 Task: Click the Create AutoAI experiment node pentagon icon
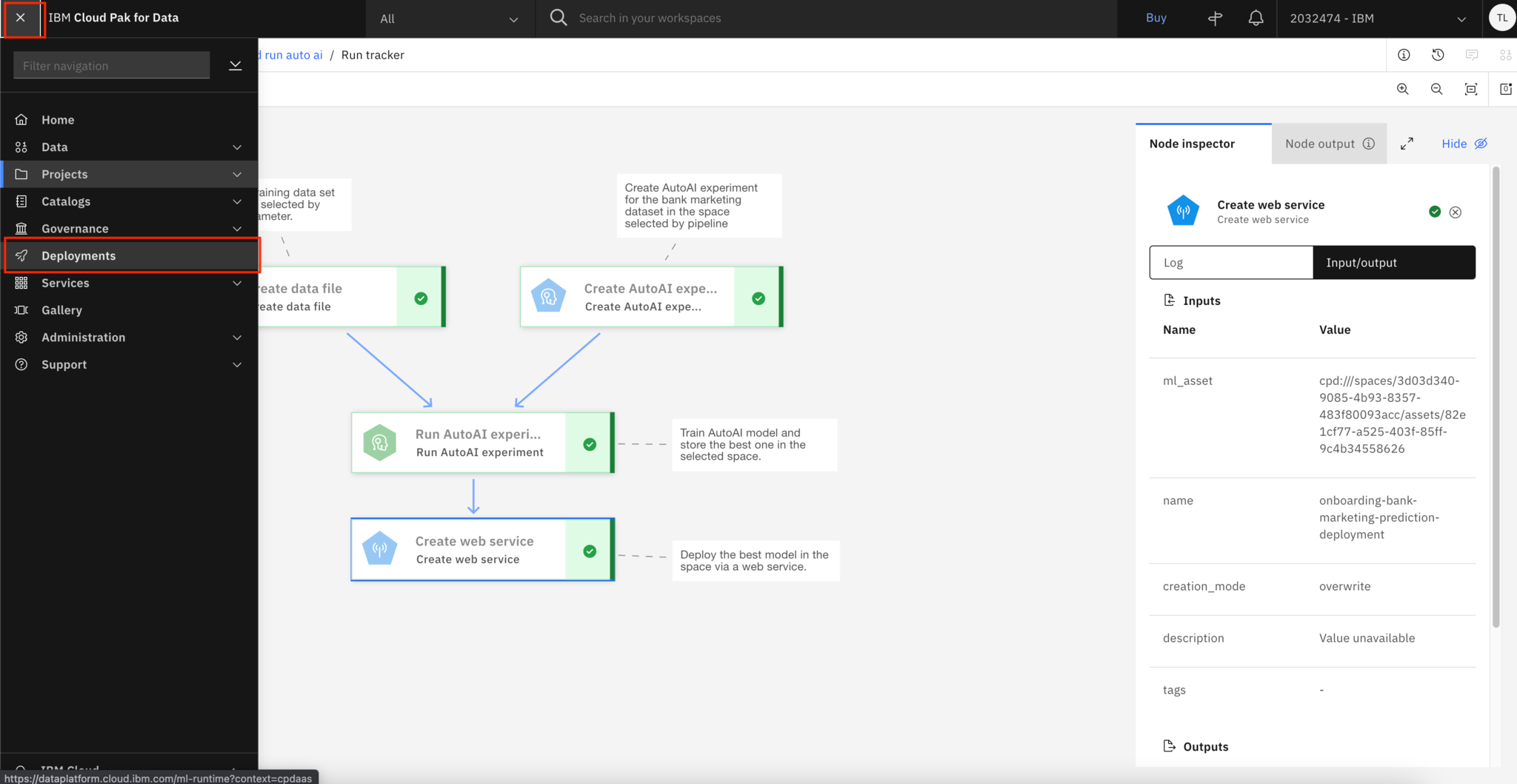[x=549, y=296]
